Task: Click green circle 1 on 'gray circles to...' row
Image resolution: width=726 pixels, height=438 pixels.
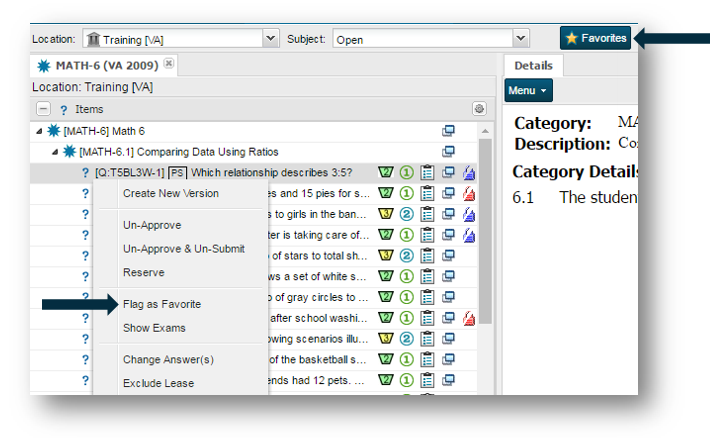Action: click(407, 297)
